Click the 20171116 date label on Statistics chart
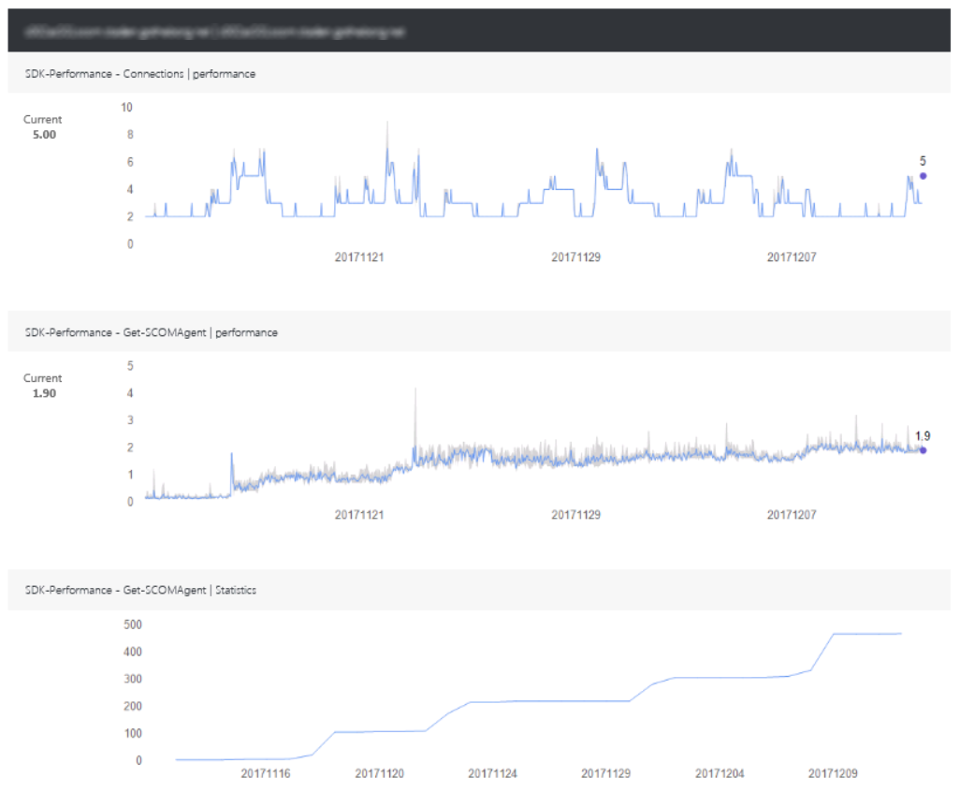 click(266, 774)
